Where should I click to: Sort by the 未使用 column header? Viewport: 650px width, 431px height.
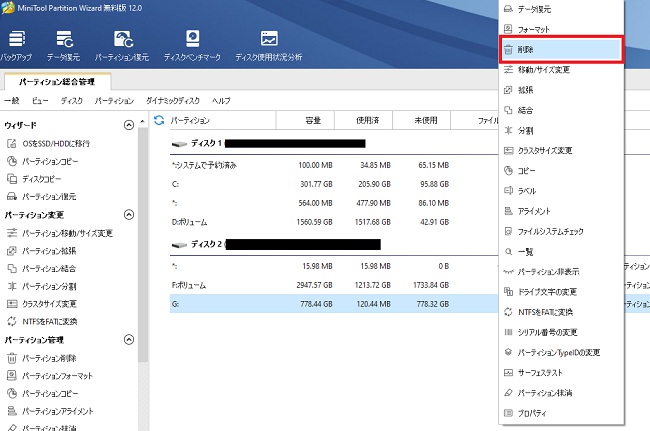pos(422,120)
